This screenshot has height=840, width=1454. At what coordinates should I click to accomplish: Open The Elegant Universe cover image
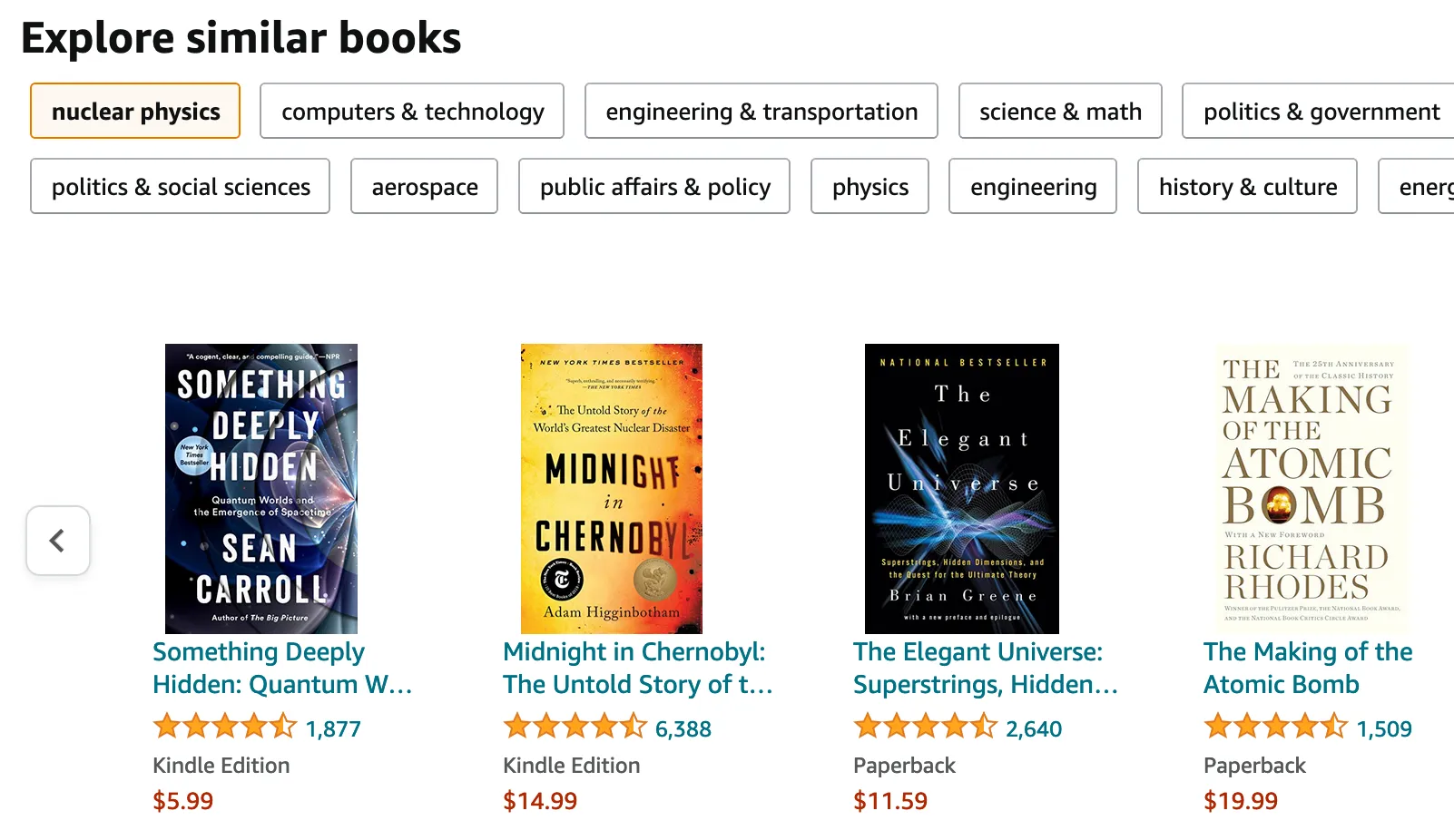click(x=960, y=488)
